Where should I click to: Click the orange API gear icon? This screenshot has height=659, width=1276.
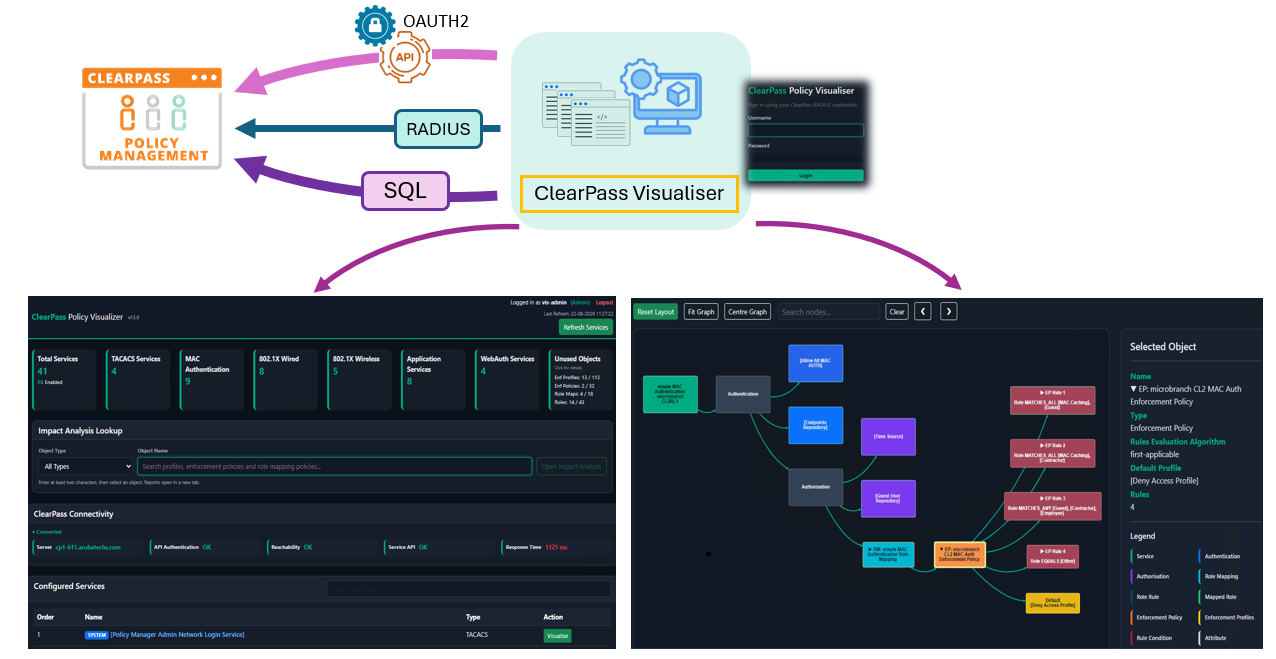point(405,58)
